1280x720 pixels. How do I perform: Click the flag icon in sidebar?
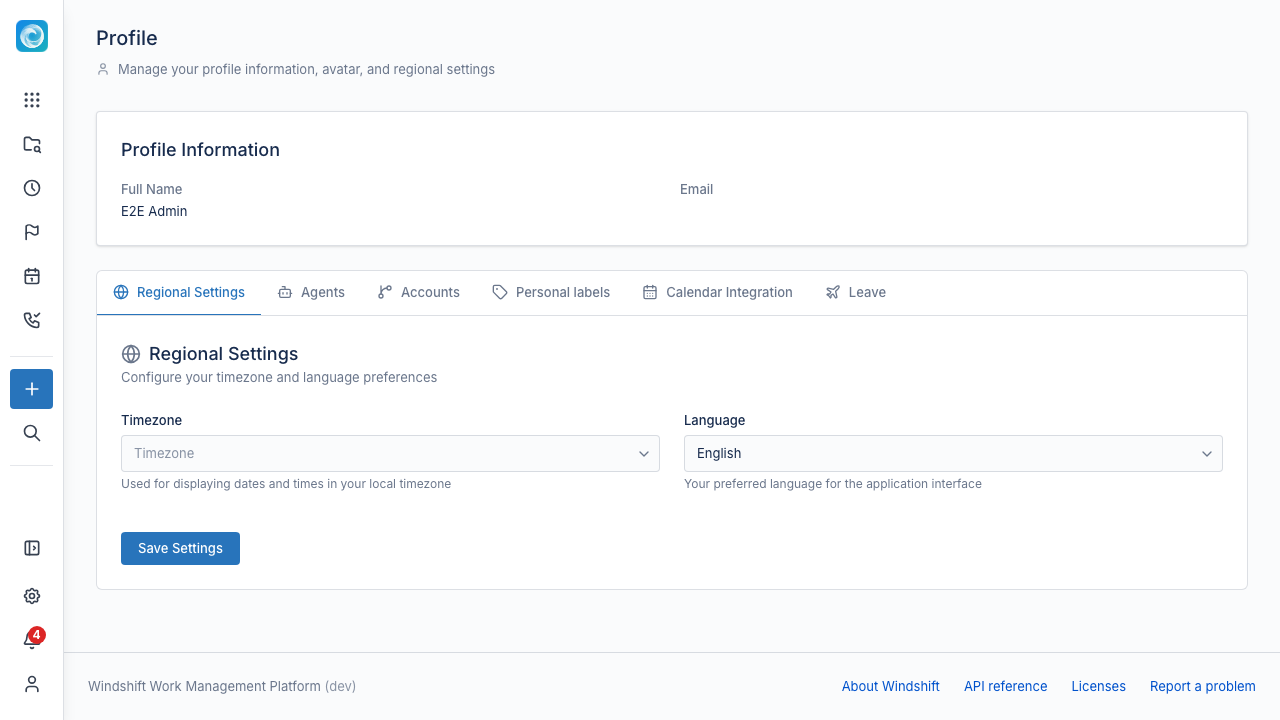click(x=32, y=232)
